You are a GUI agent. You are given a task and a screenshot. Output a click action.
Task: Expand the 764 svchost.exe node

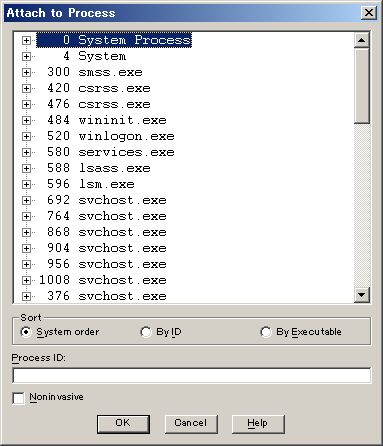click(26, 216)
